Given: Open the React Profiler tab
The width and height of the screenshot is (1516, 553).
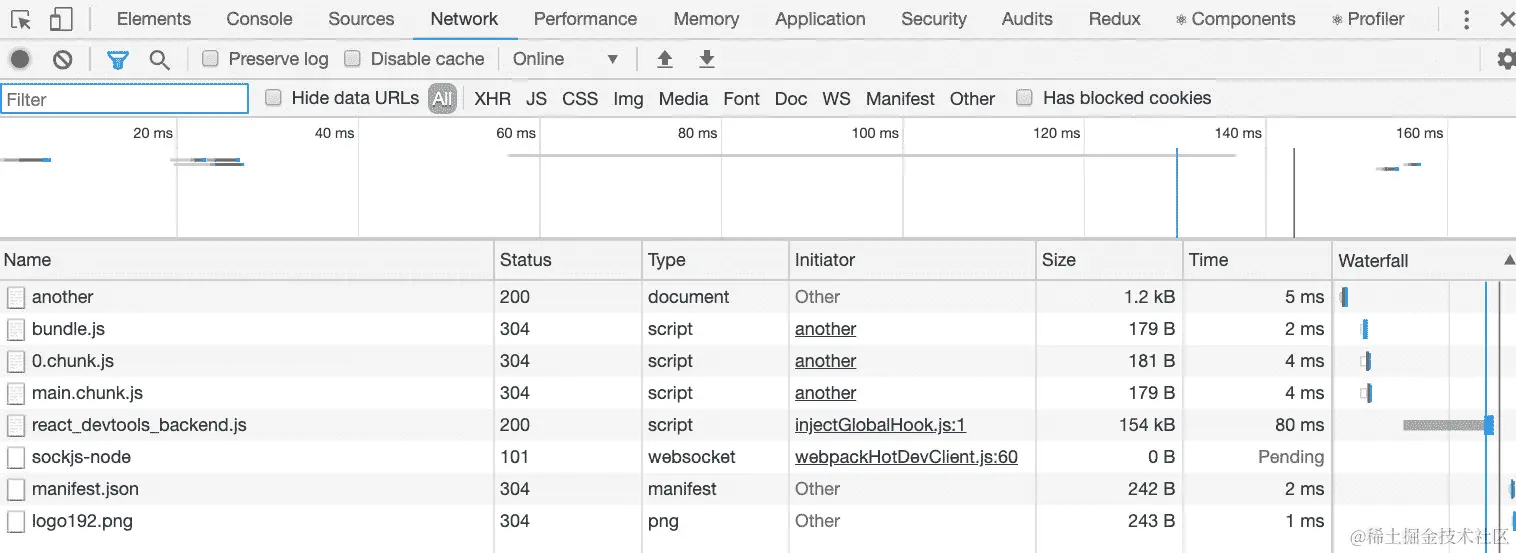Looking at the screenshot, I should tap(1368, 19).
